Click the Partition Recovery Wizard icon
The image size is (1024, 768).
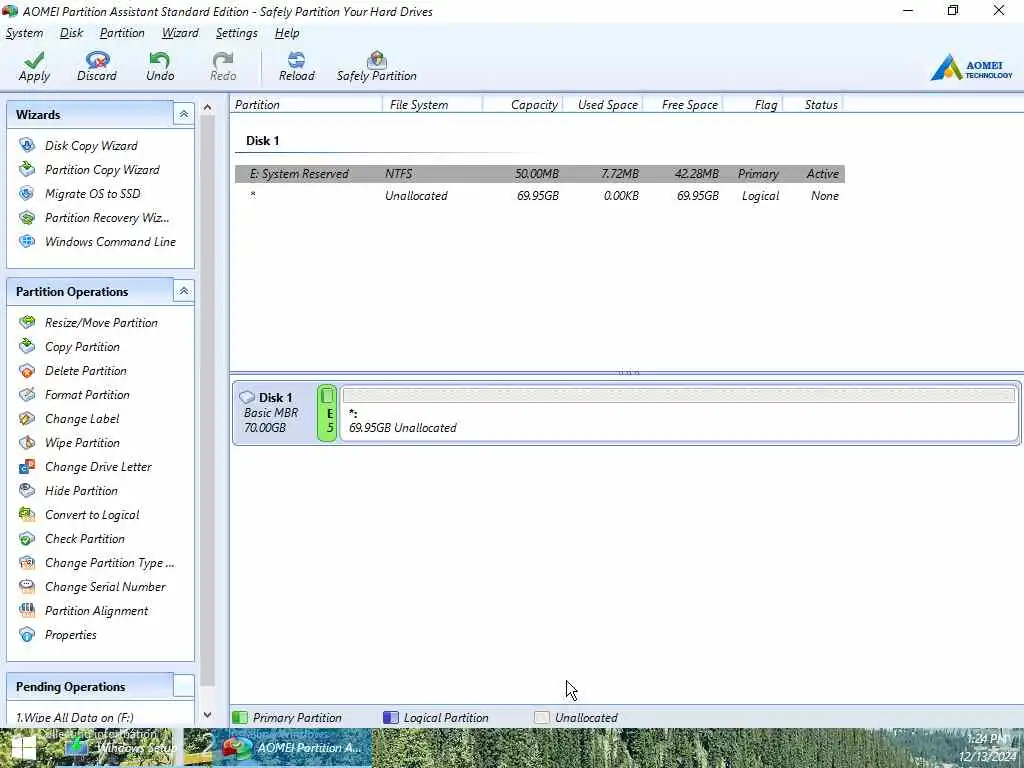pos(27,217)
